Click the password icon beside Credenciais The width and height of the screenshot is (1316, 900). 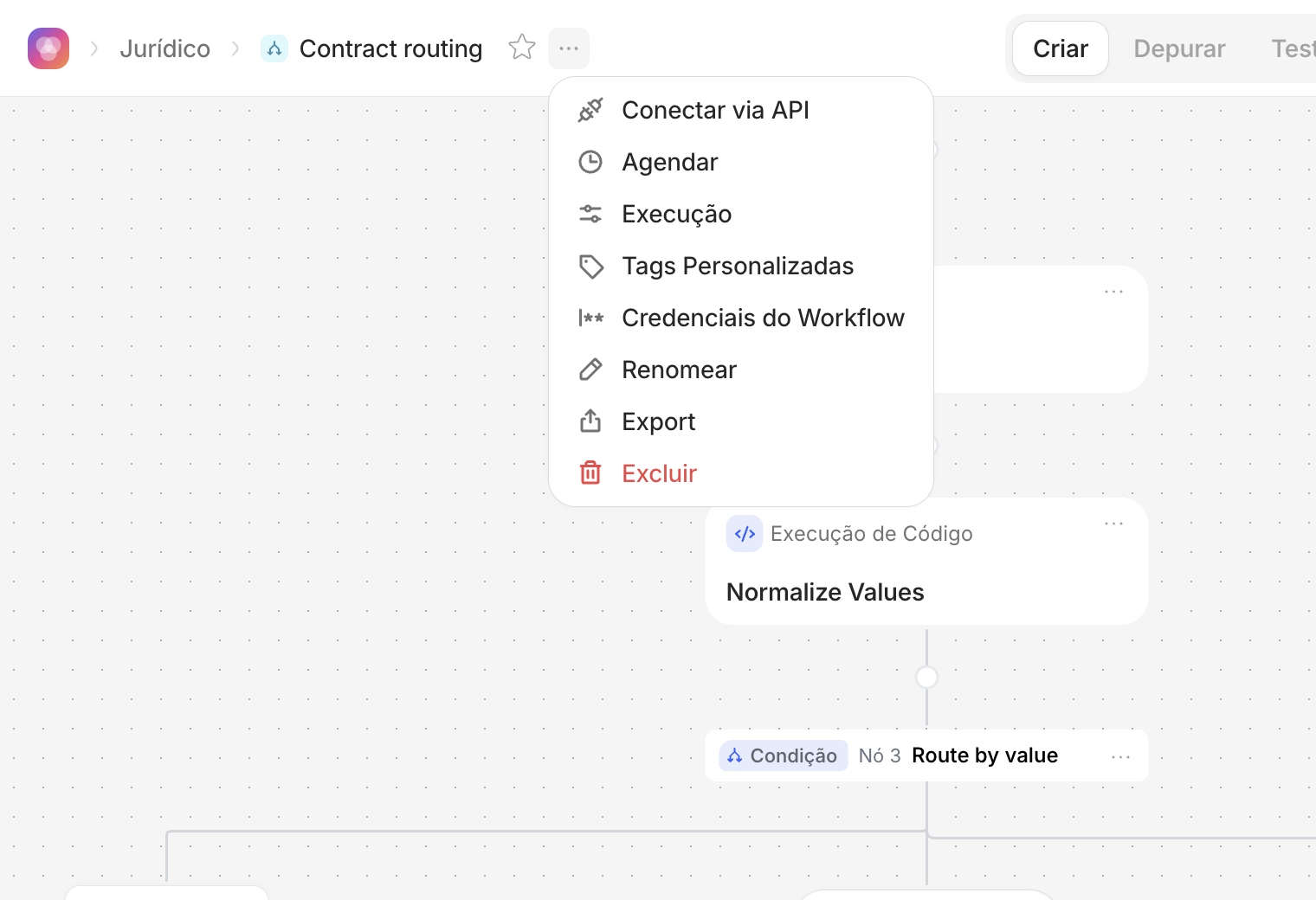(591, 318)
